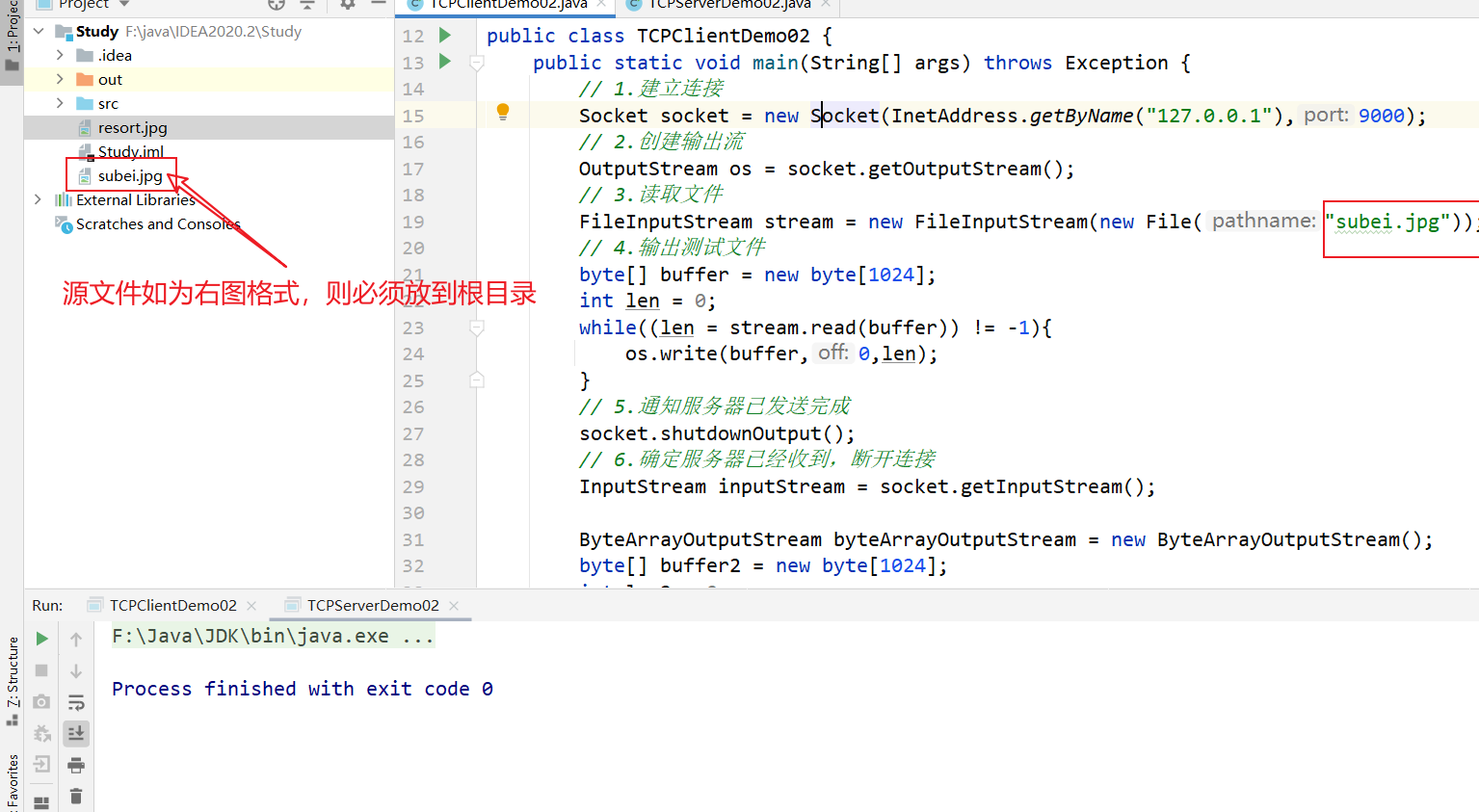Toggle soft-wrap in the Run console
The width and height of the screenshot is (1479, 812).
pyautogui.click(x=76, y=702)
